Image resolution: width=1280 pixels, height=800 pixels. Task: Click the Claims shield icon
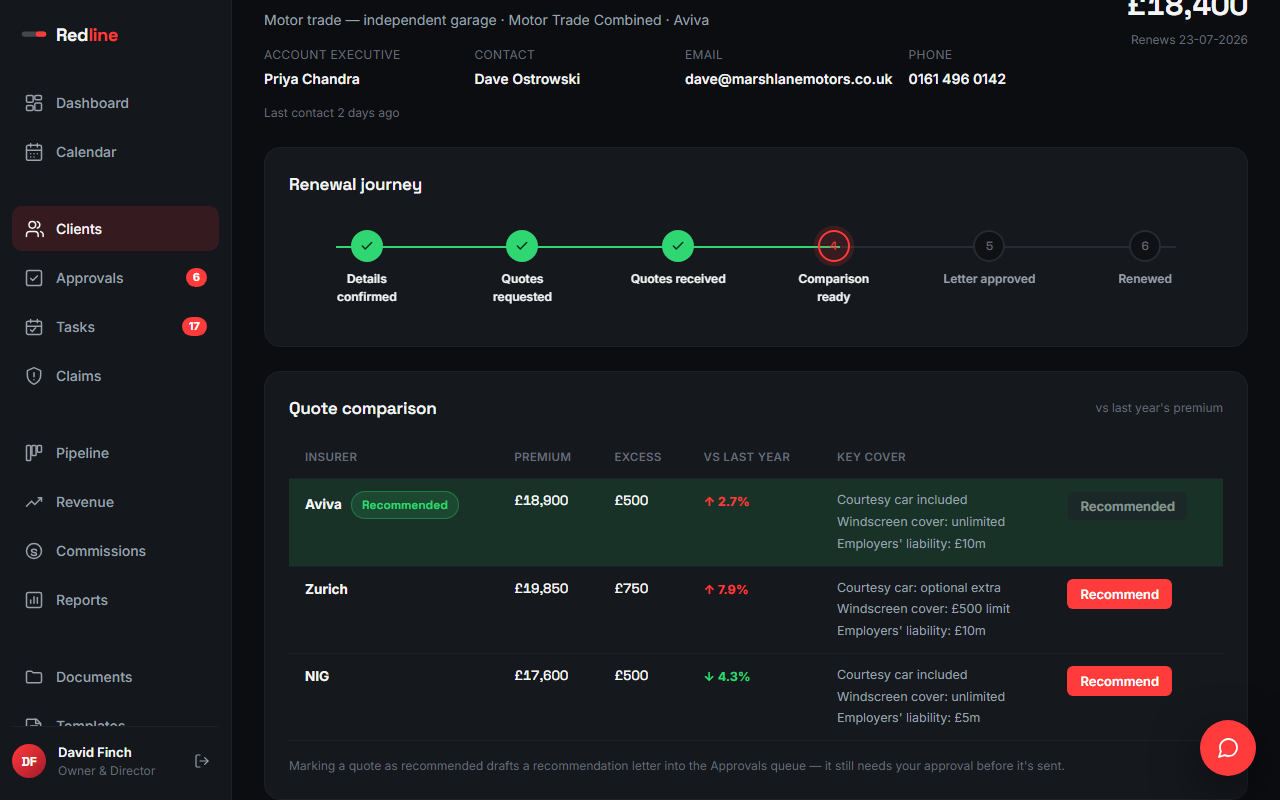(x=34, y=376)
